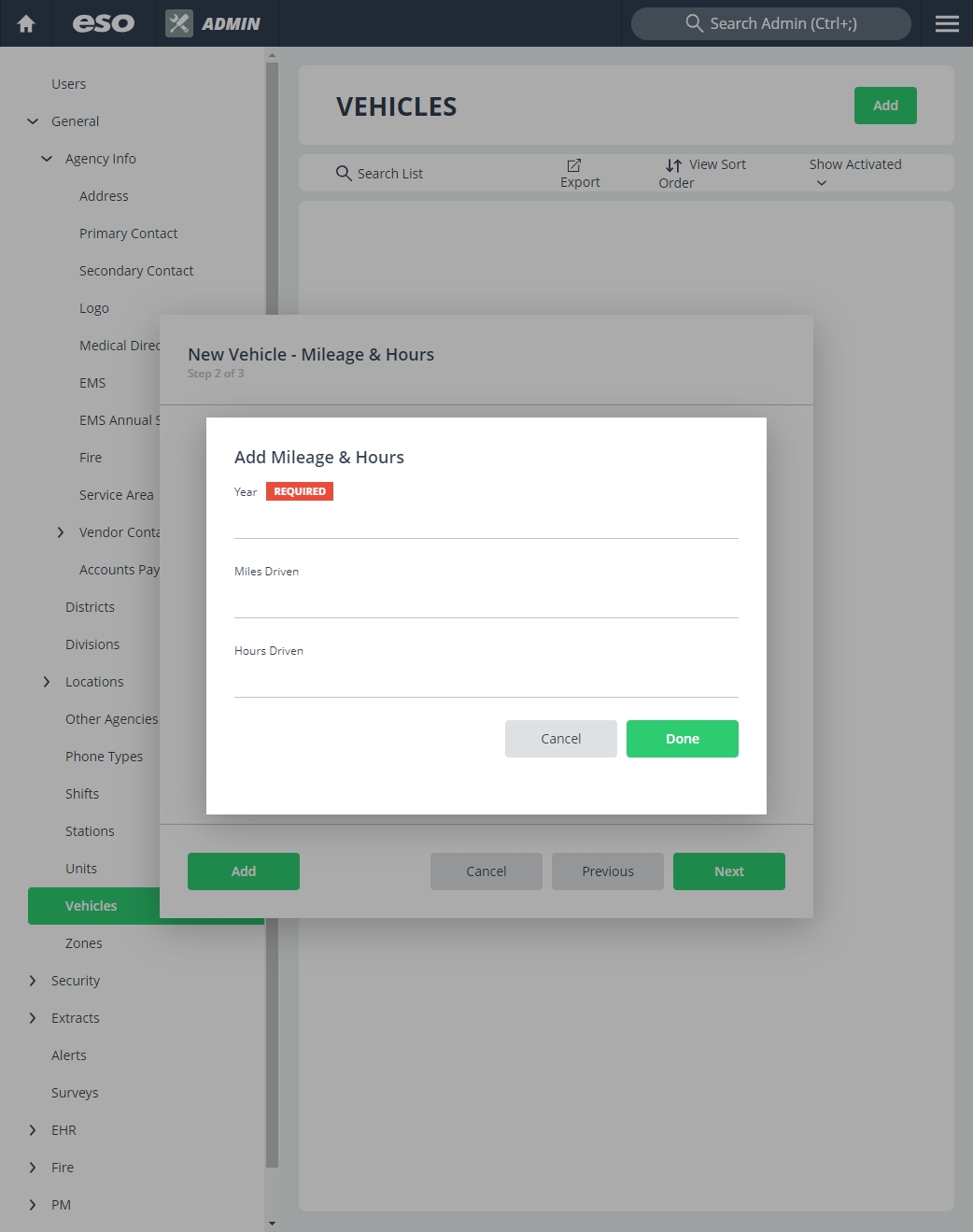Open the hamburger menu icon

coord(947,23)
